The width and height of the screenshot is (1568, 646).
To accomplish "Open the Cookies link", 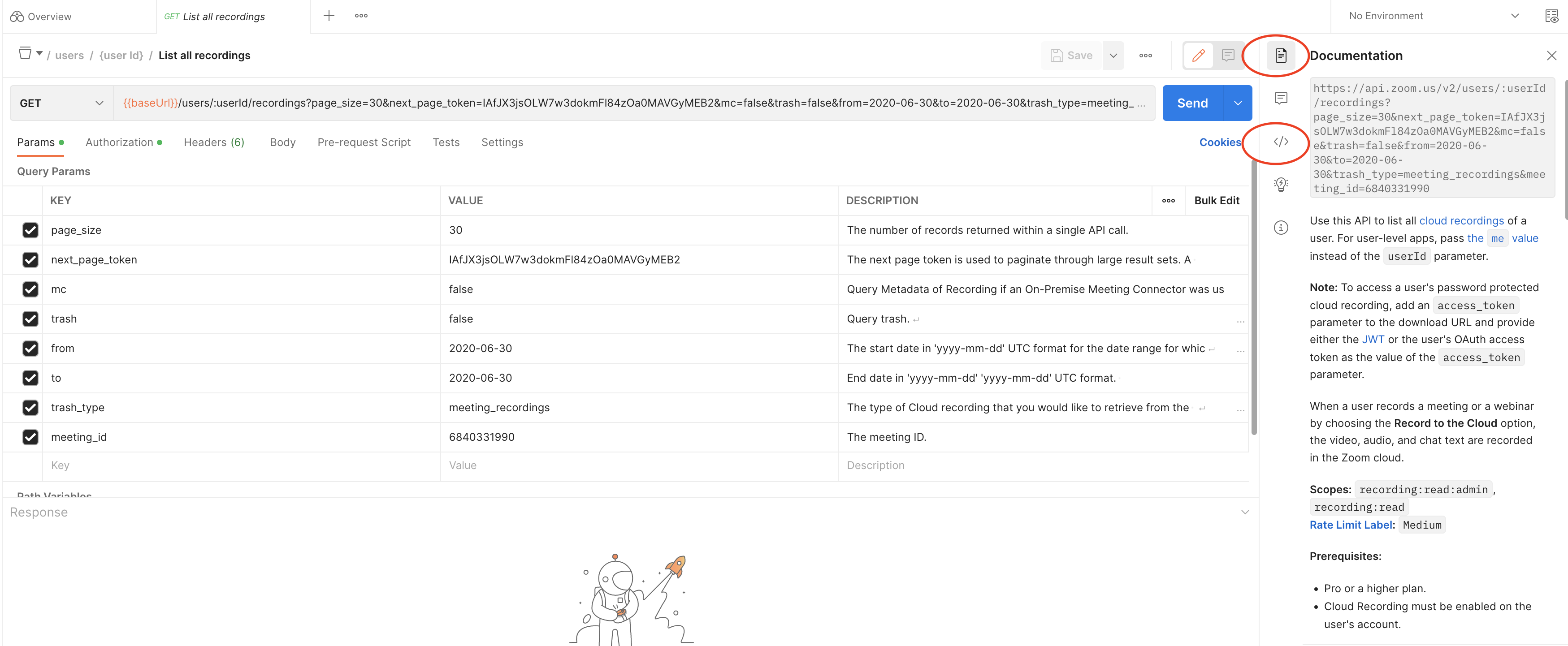I will [x=1219, y=142].
